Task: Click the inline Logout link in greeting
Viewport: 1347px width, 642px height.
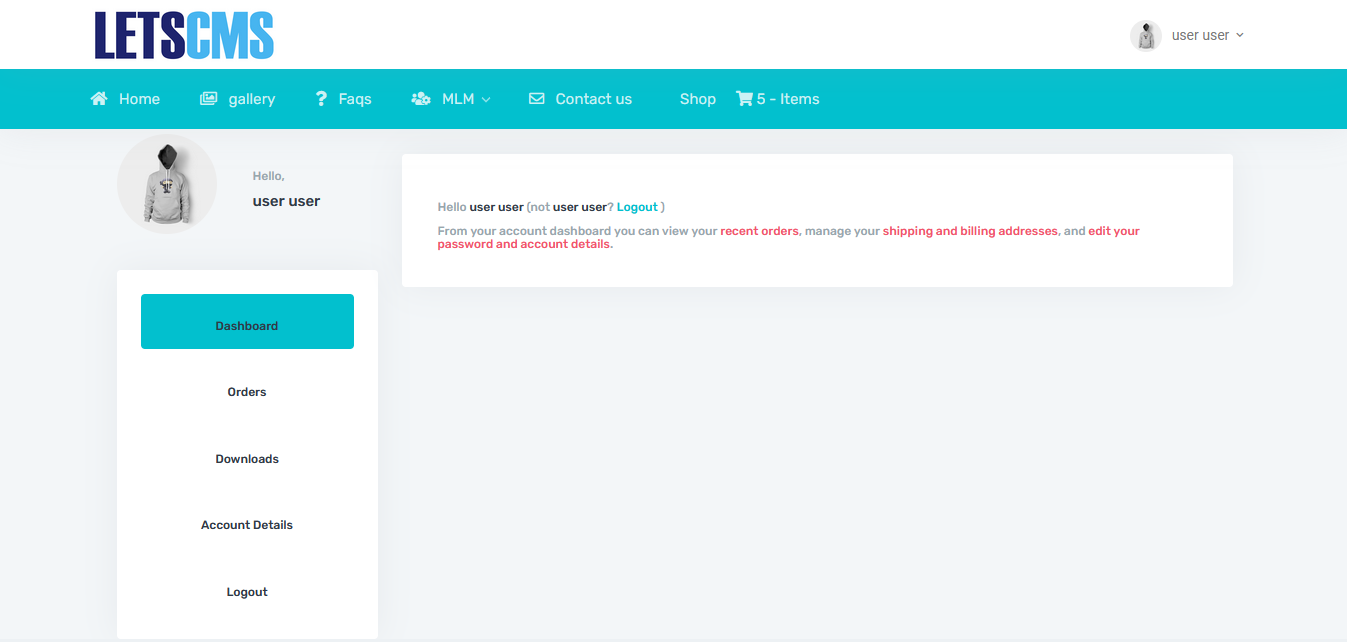Action: point(637,207)
